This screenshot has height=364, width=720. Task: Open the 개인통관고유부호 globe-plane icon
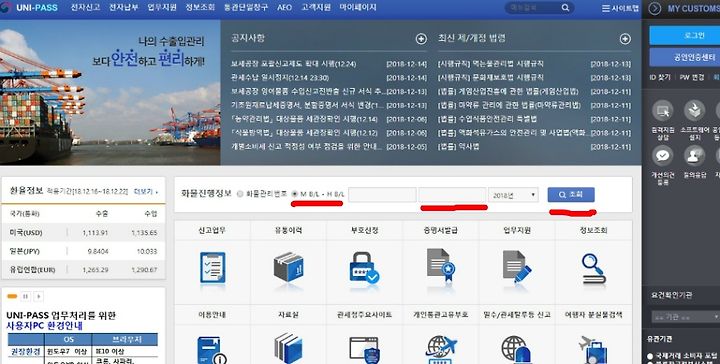[441, 350]
